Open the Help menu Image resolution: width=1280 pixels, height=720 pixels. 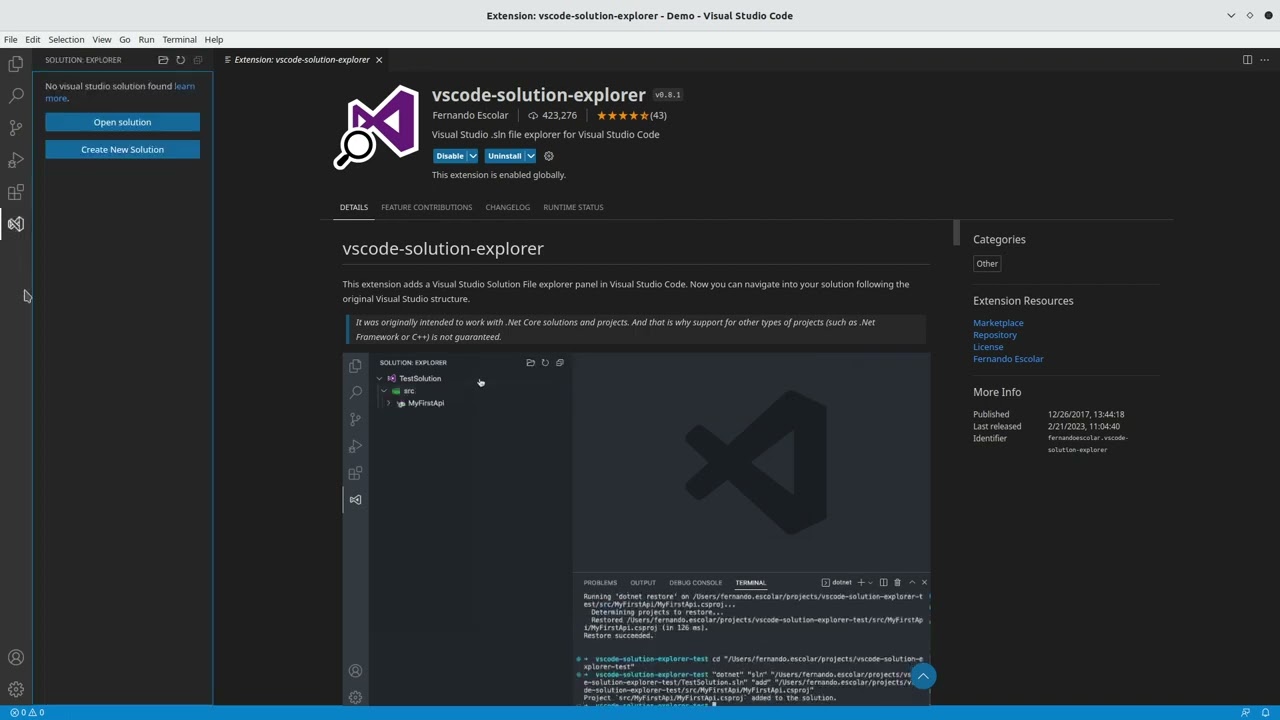[214, 39]
